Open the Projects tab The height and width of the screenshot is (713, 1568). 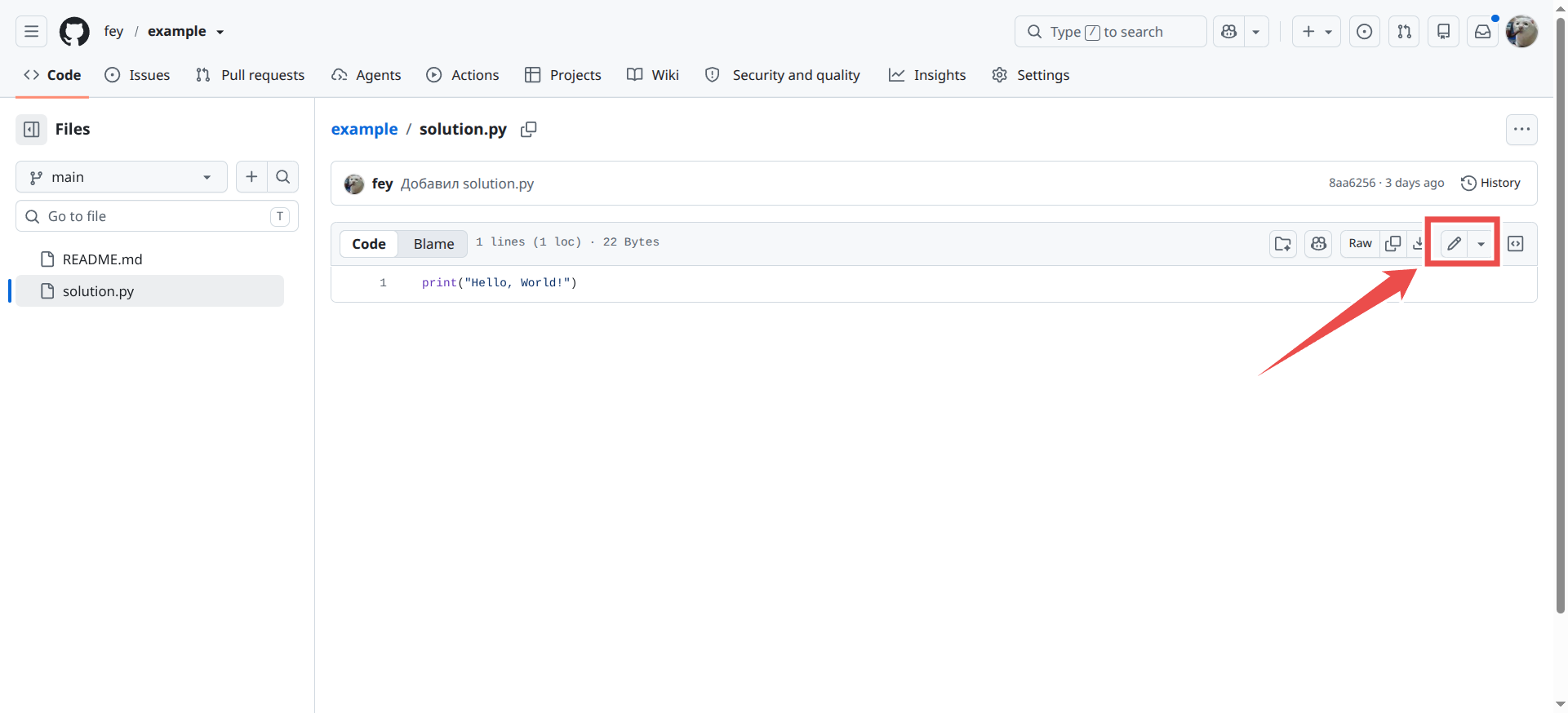(x=563, y=75)
